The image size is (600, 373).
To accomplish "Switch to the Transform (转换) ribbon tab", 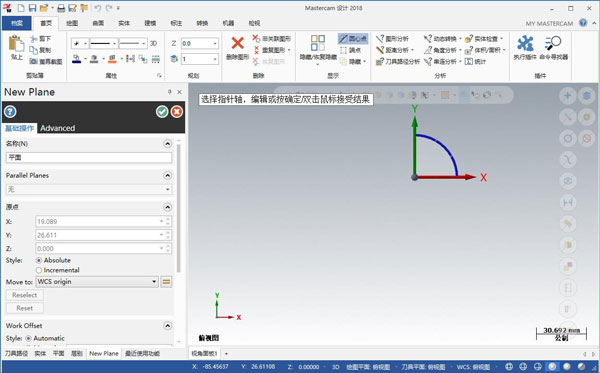I will [x=202, y=23].
